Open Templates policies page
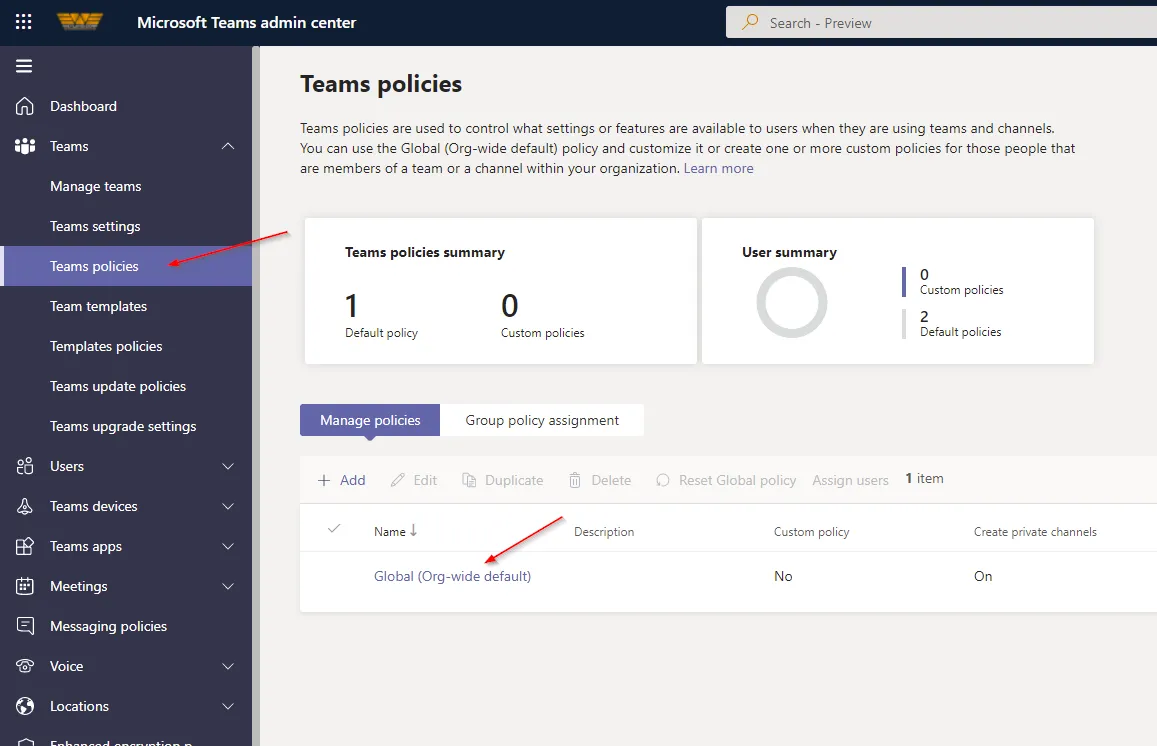1157x746 pixels. 106,346
